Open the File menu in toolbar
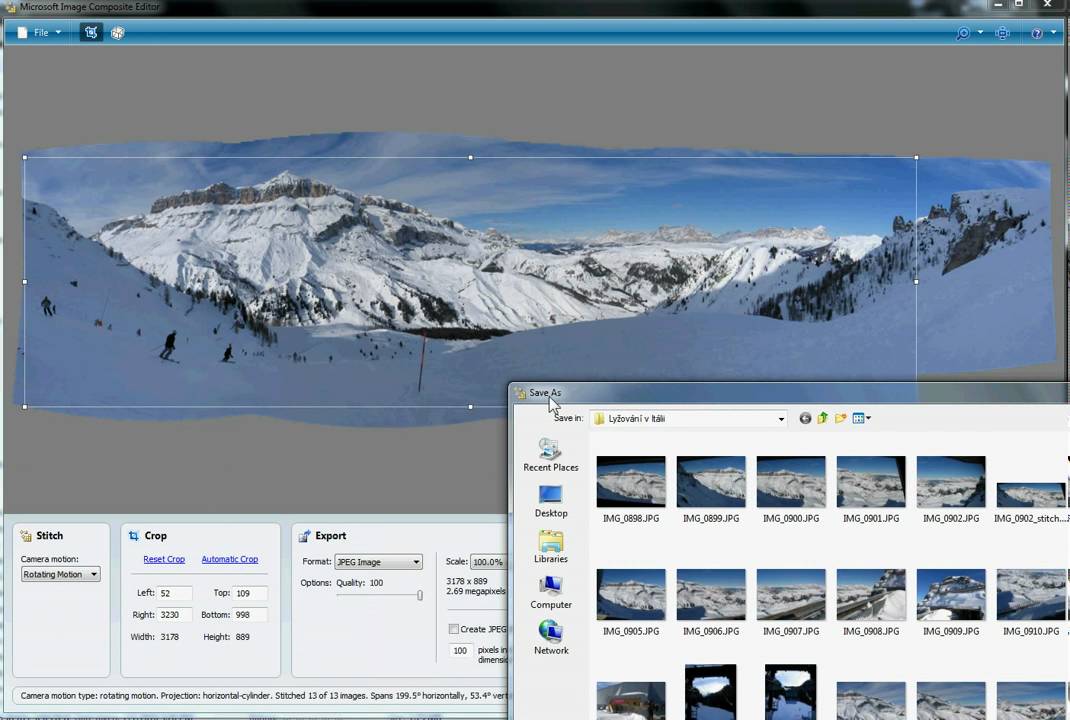Viewport: 1070px width, 720px height. click(39, 33)
